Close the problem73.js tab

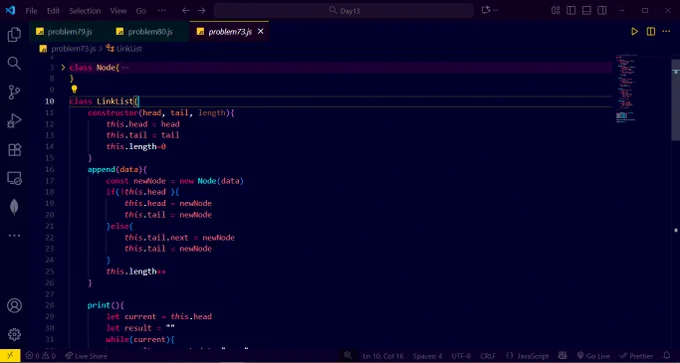(x=261, y=31)
